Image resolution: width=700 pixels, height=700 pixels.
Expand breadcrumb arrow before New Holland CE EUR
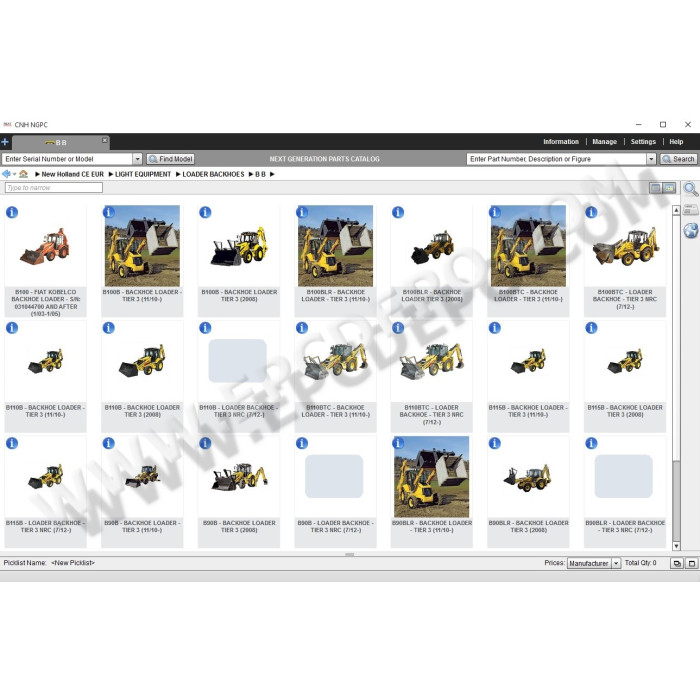coord(38,174)
